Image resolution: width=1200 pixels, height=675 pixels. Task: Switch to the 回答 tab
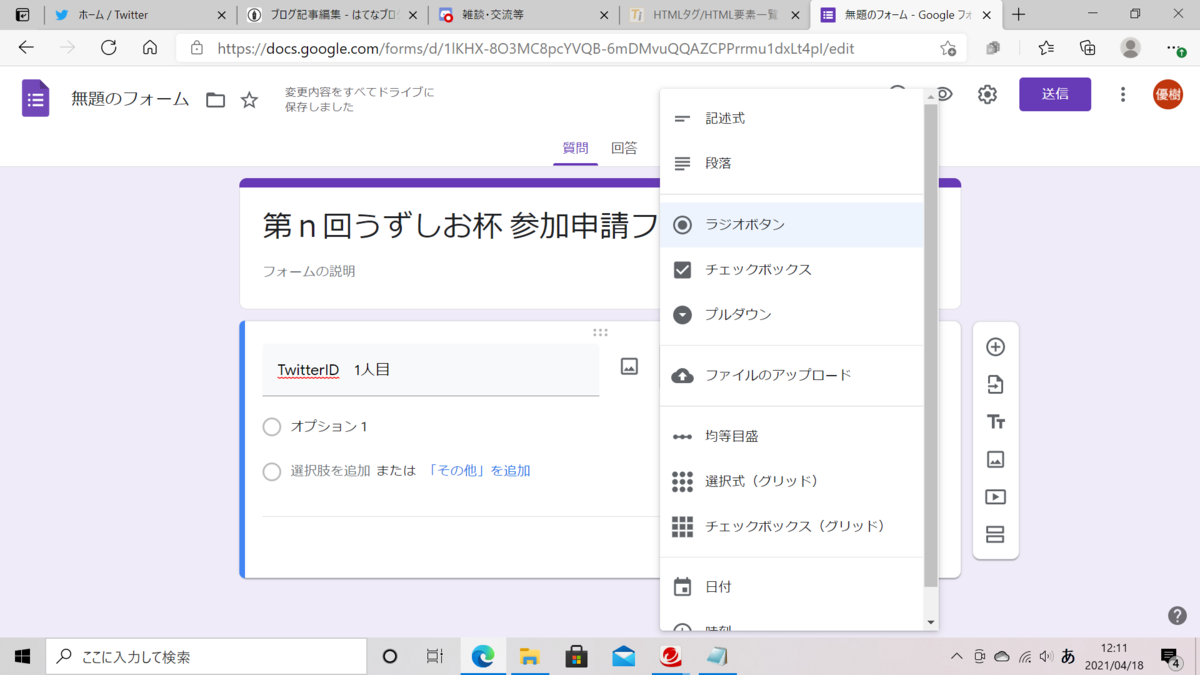[625, 147]
